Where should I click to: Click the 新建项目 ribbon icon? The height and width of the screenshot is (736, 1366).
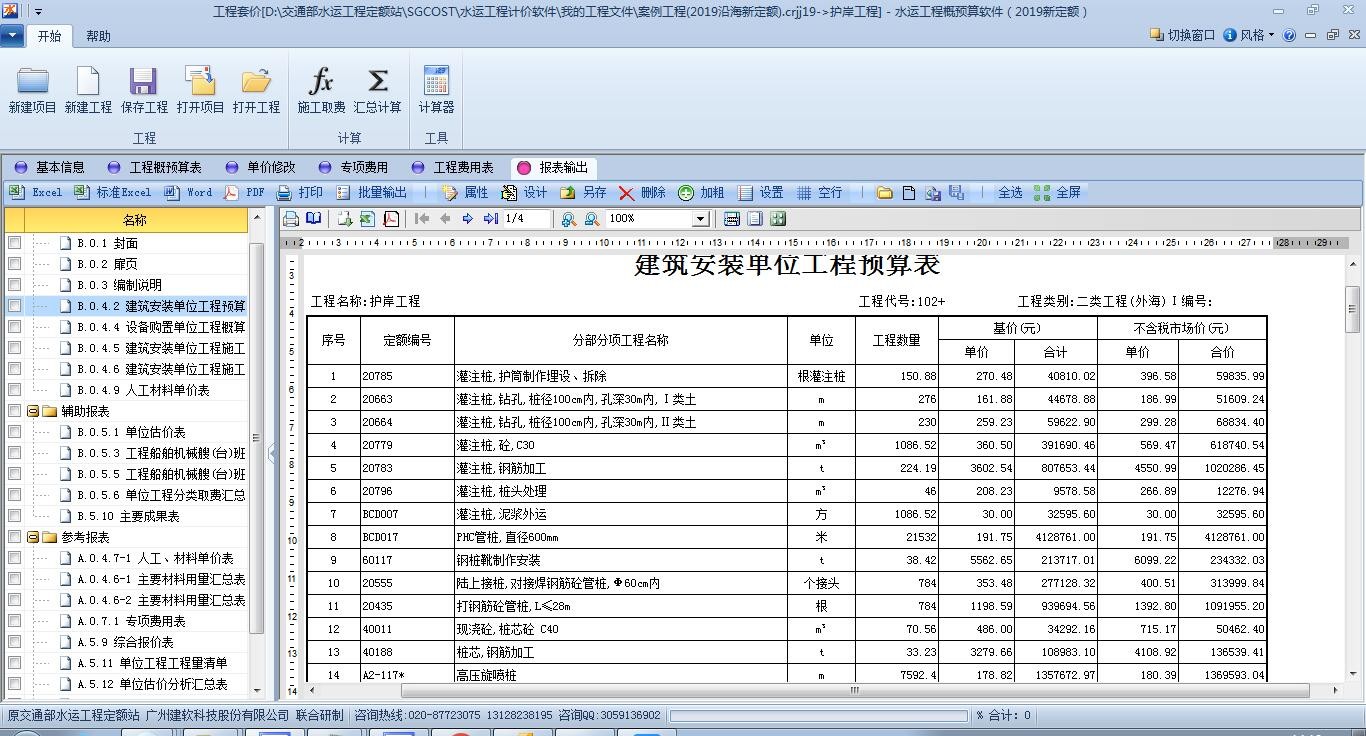32,90
